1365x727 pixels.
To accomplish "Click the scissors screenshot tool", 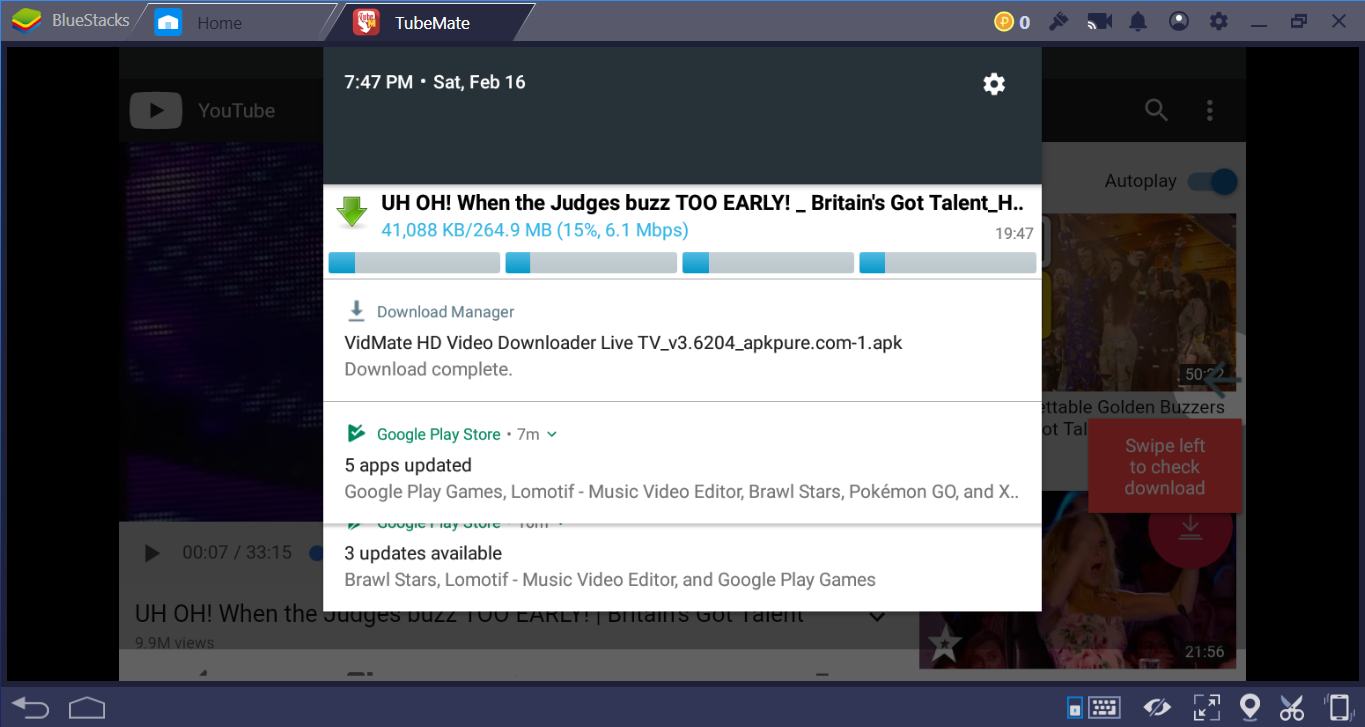I will 1292,707.
